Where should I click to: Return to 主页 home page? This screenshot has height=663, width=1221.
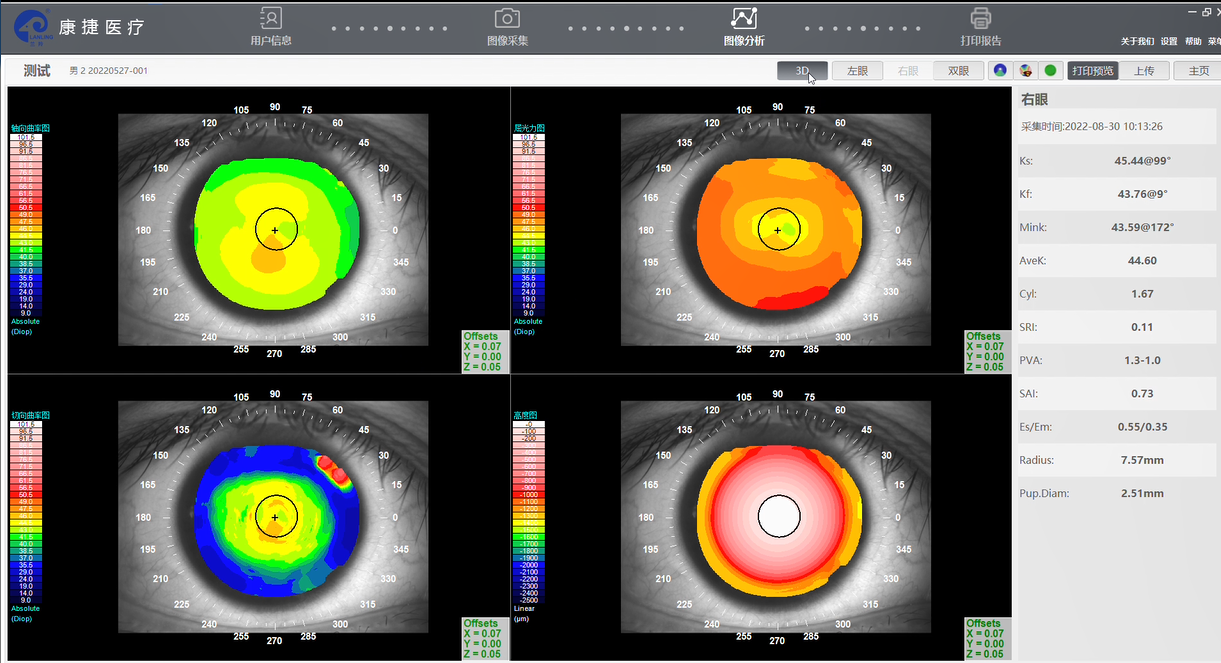1198,71
